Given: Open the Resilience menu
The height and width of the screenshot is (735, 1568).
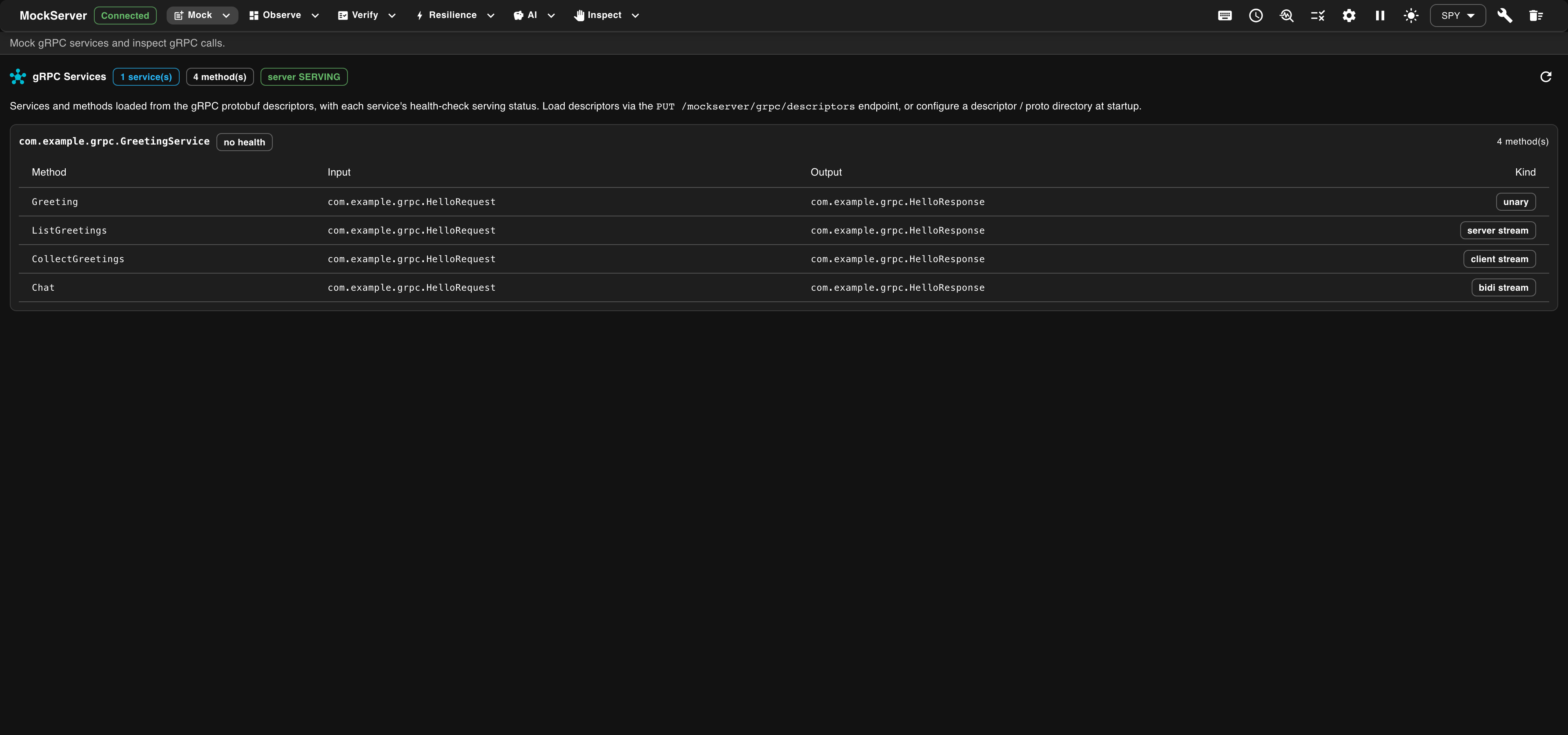Looking at the screenshot, I should click(455, 15).
